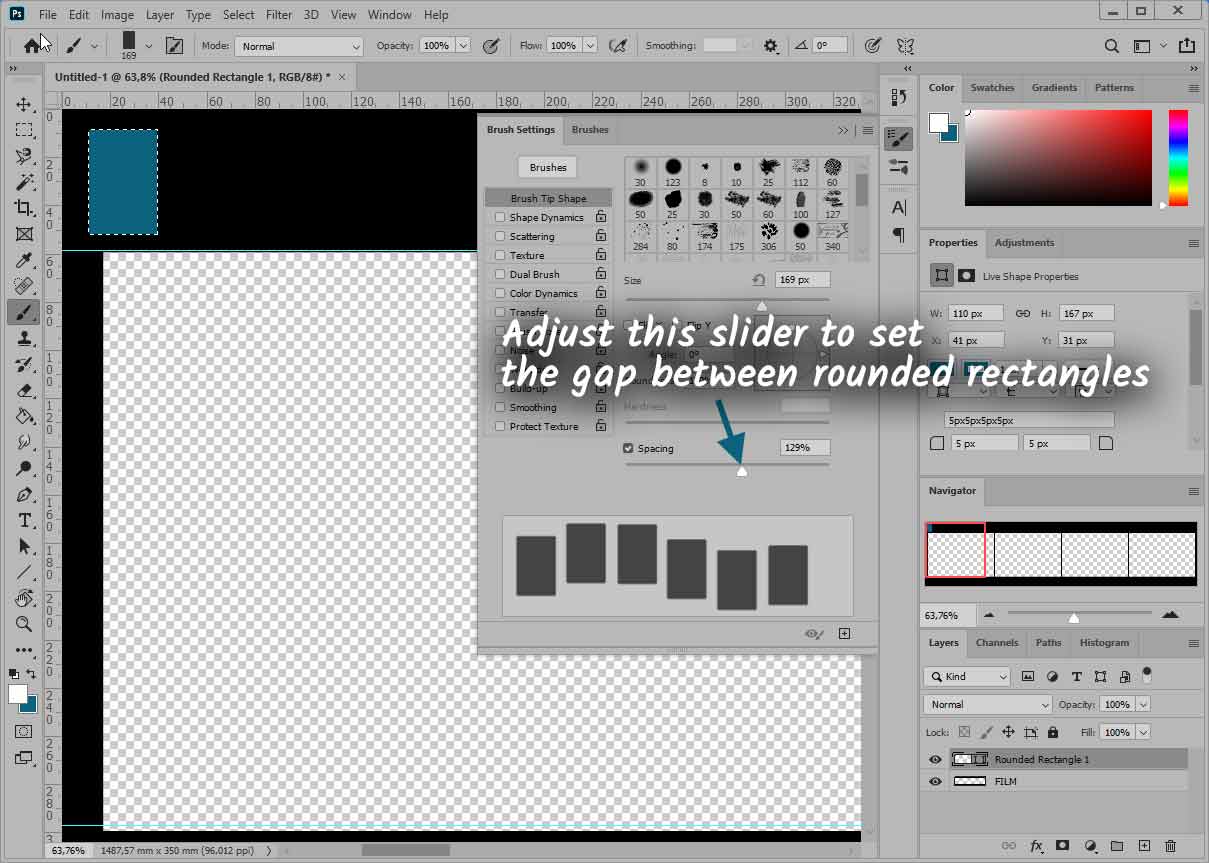Delete the selected layer with trash icon
The image size is (1209, 863).
[1170, 846]
